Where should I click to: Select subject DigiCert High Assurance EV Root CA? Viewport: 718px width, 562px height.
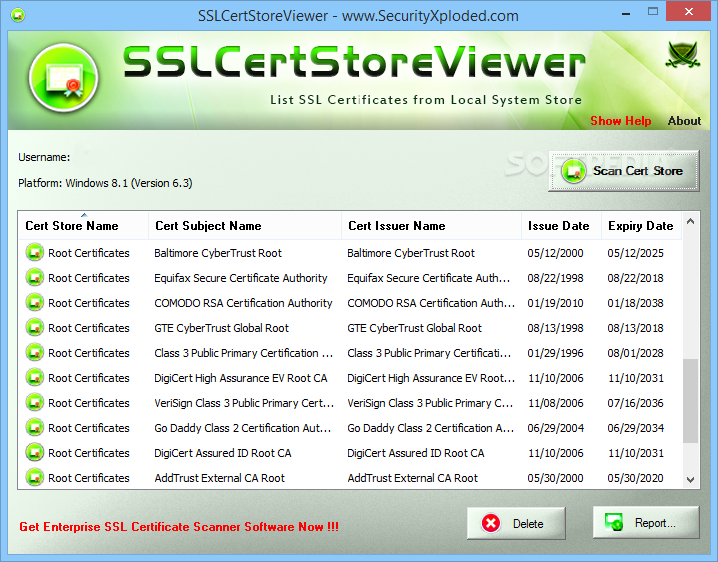click(241, 378)
